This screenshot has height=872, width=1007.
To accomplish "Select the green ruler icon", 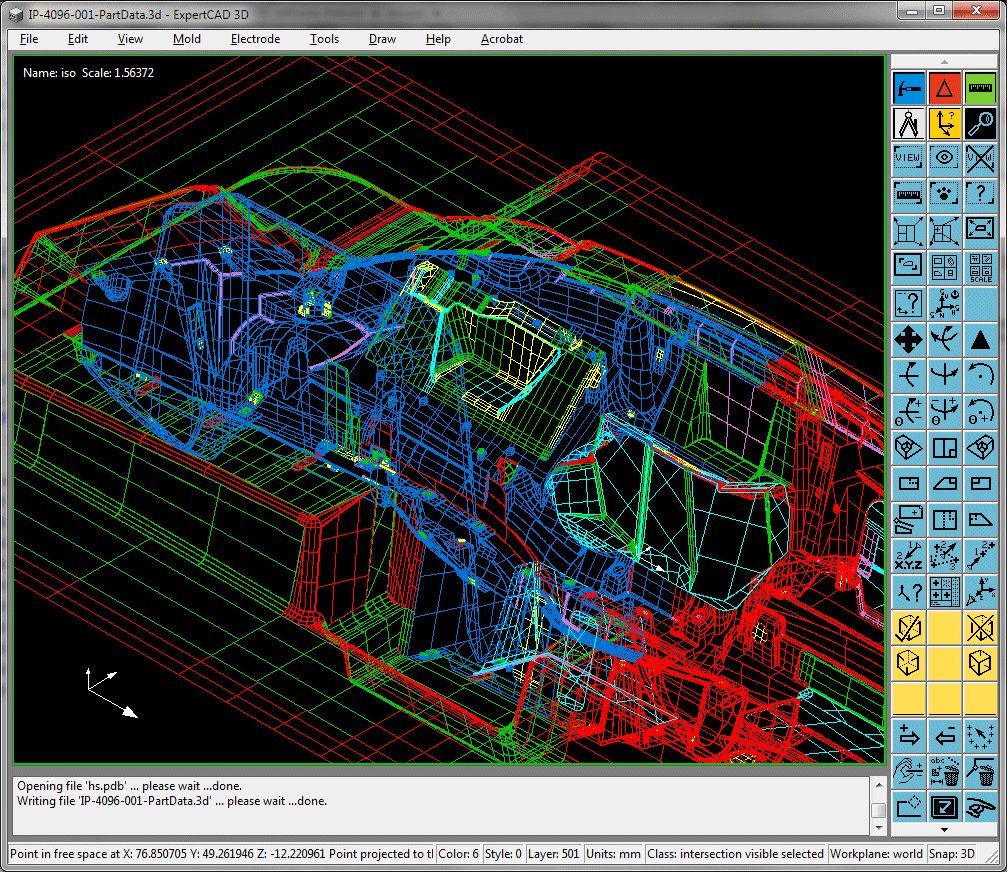I will click(x=980, y=87).
